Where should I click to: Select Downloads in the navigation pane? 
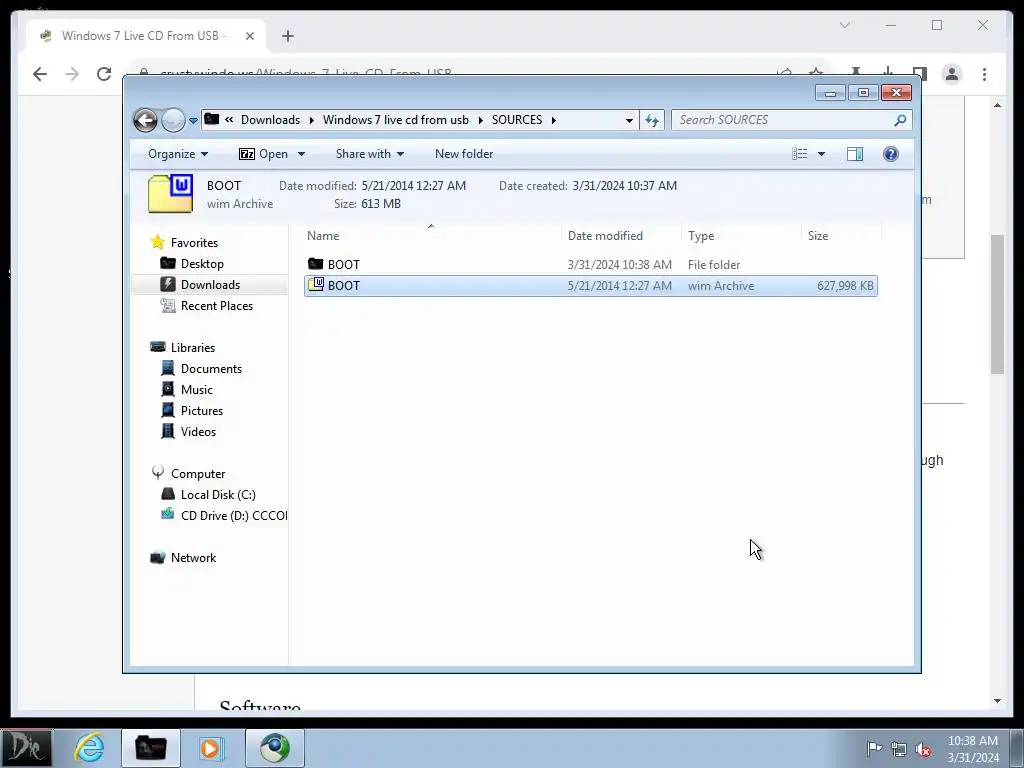(x=210, y=285)
